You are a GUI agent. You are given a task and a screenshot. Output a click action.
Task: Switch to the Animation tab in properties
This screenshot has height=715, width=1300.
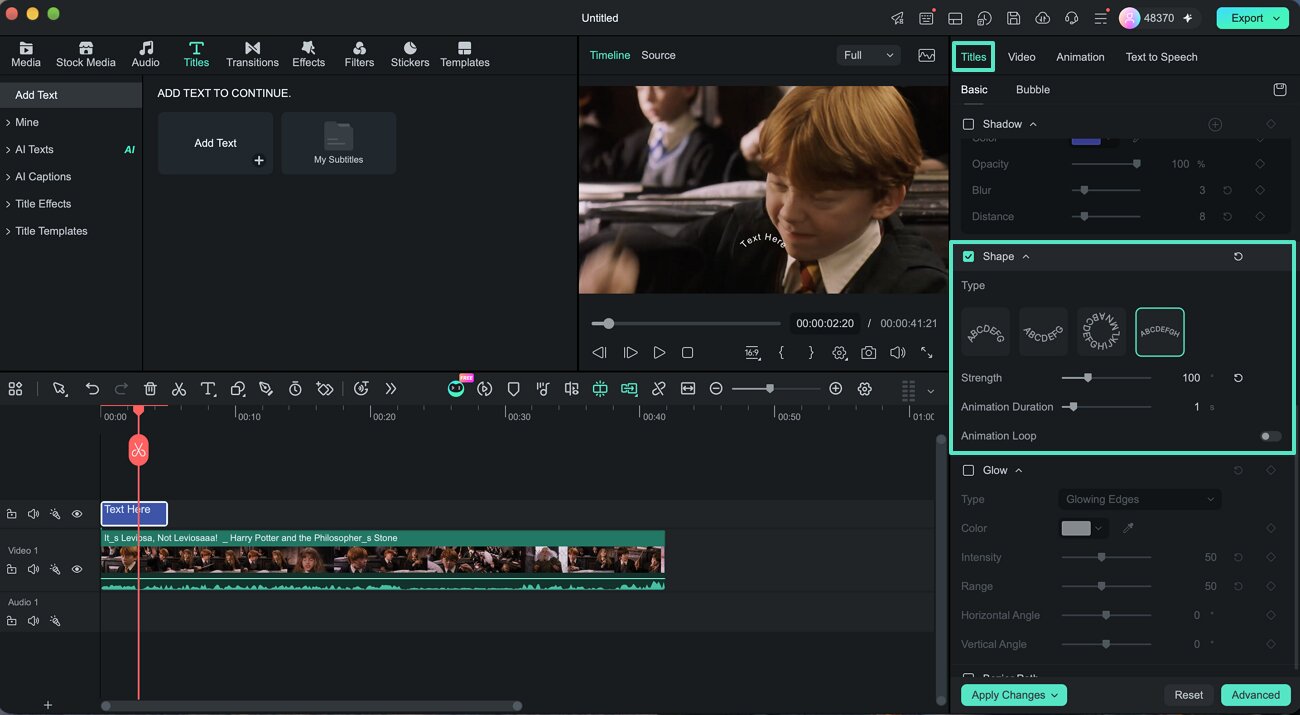tap(1080, 57)
